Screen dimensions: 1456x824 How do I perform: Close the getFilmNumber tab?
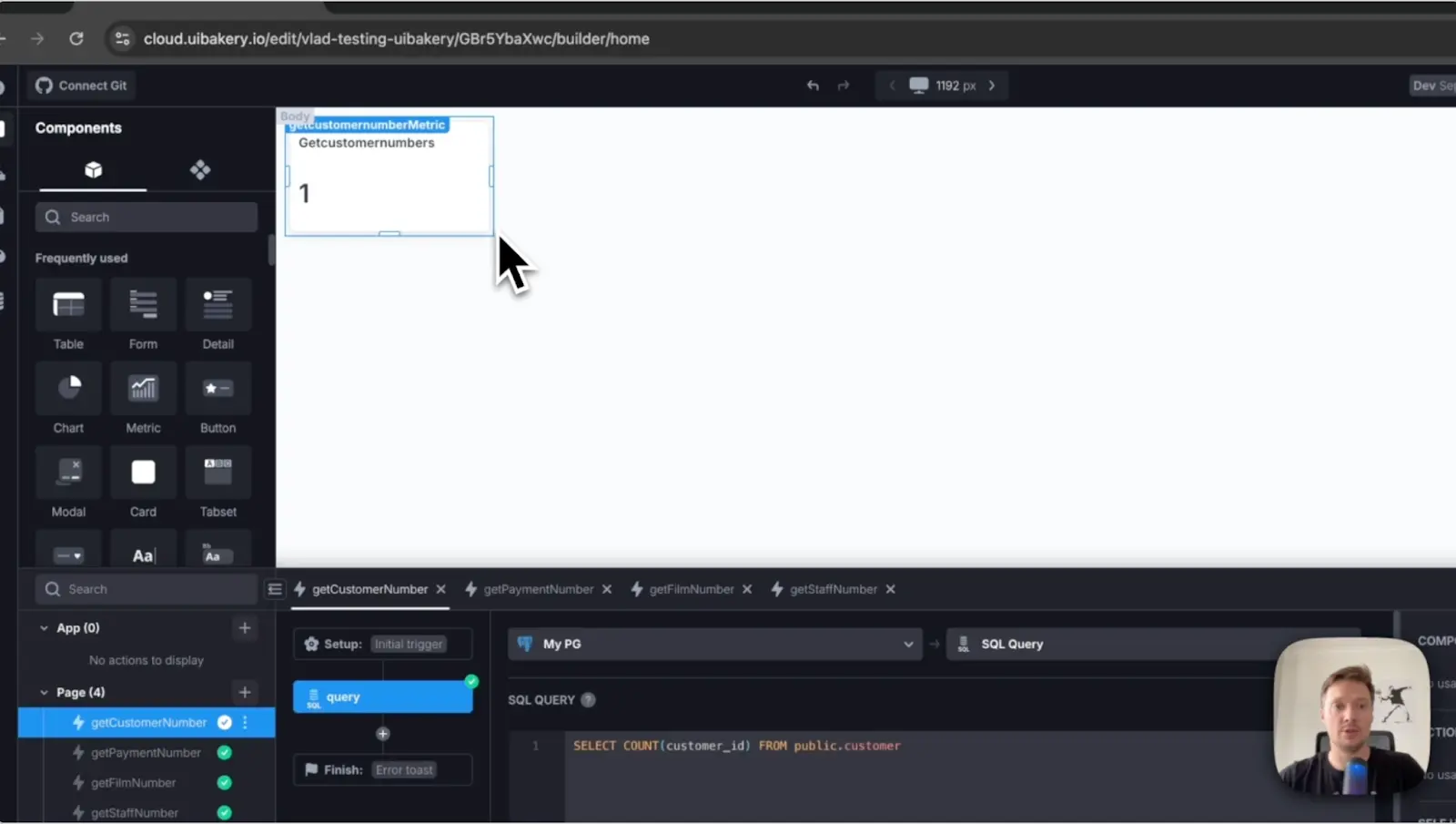[747, 589]
